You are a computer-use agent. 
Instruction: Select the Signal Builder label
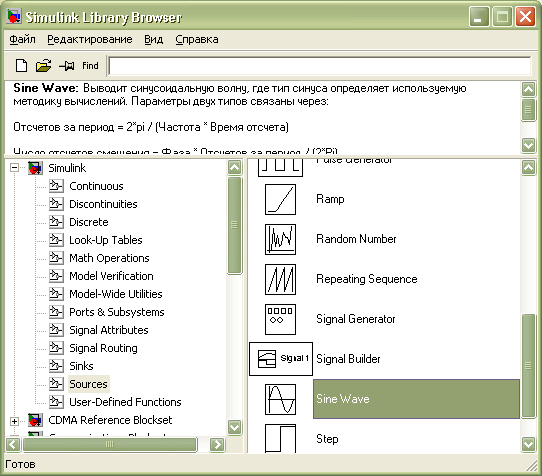pyautogui.click(x=348, y=359)
